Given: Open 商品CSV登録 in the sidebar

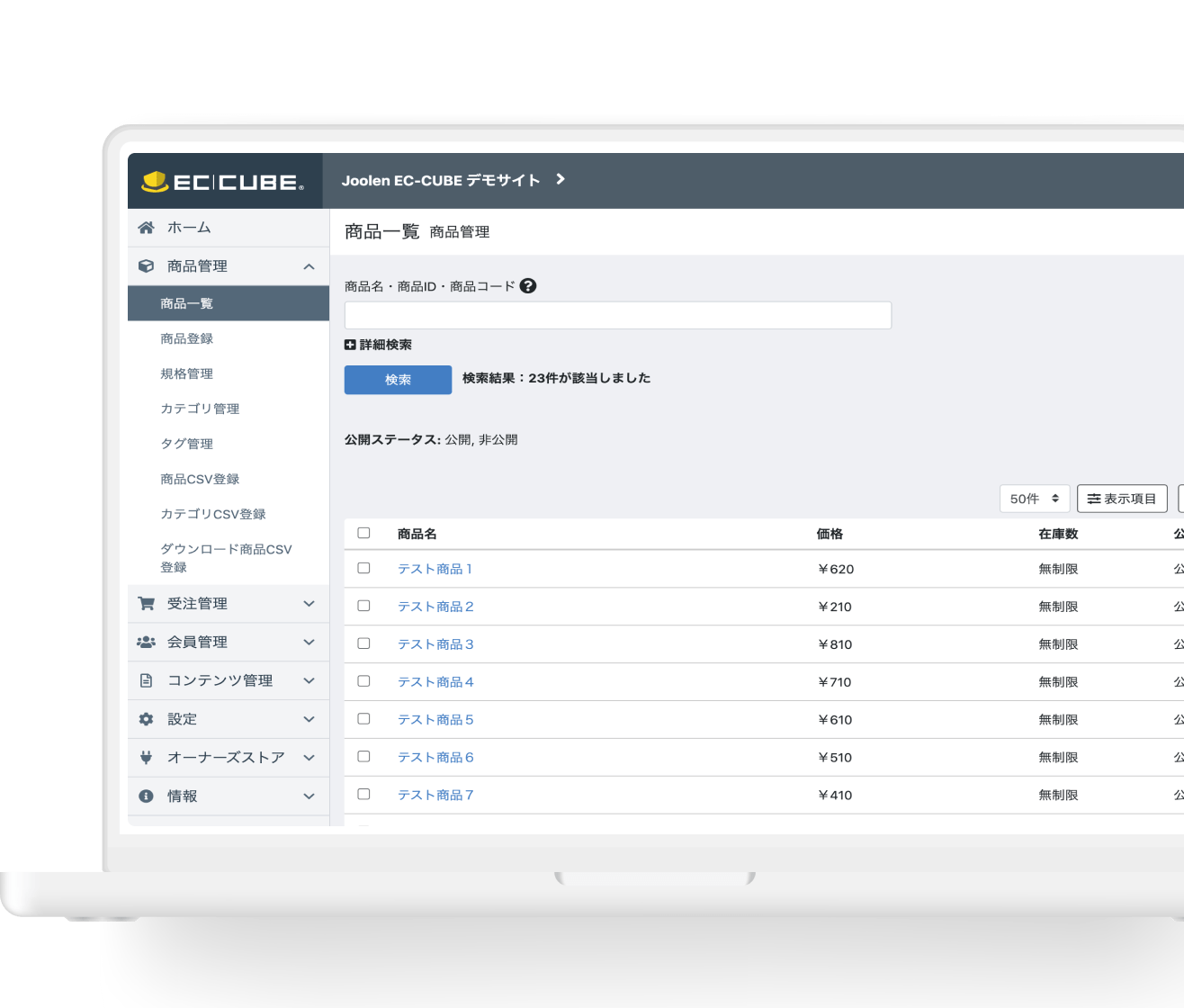Looking at the screenshot, I should click(x=200, y=479).
